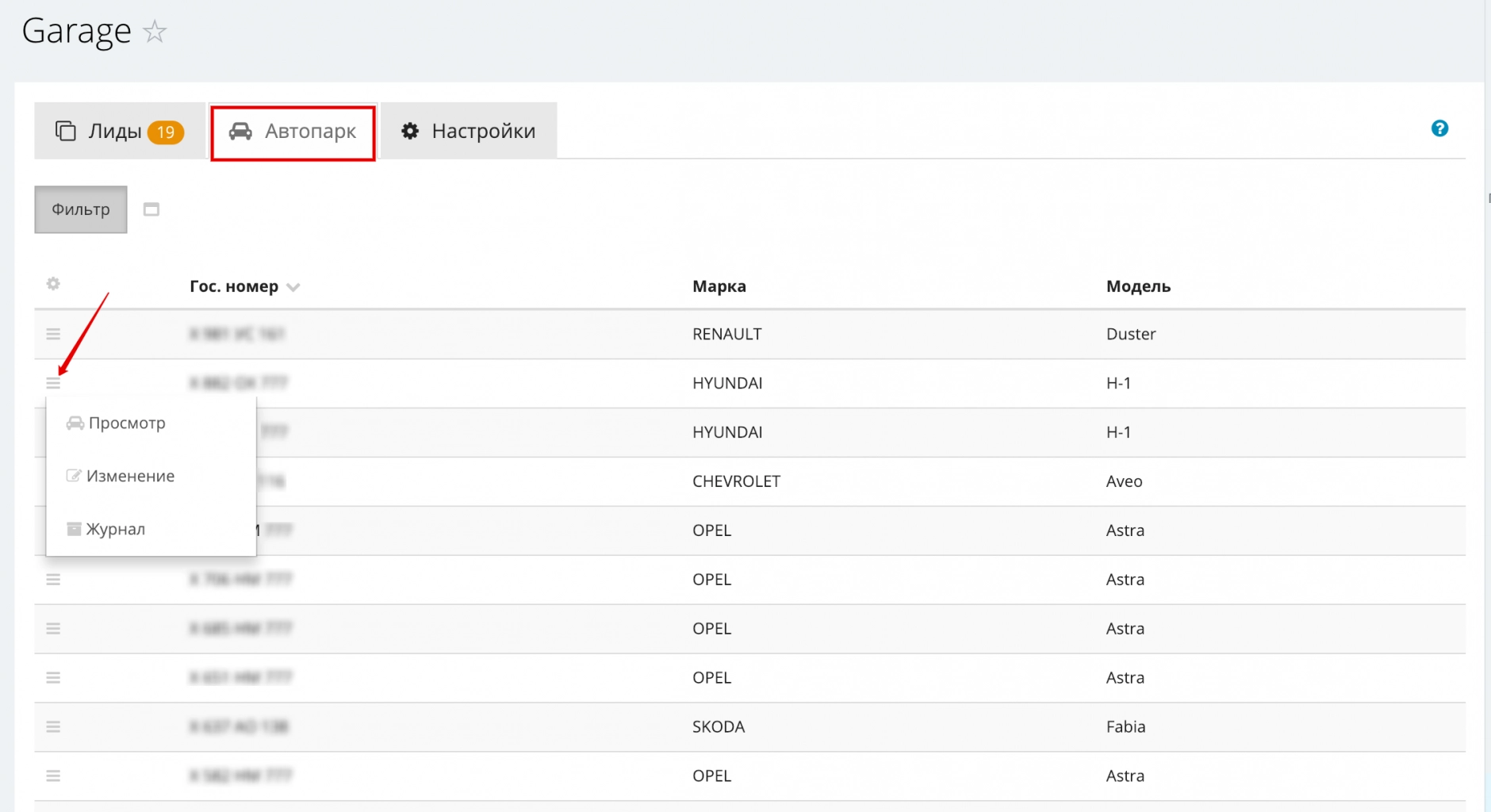Choose Изменение from the context menu

130,476
